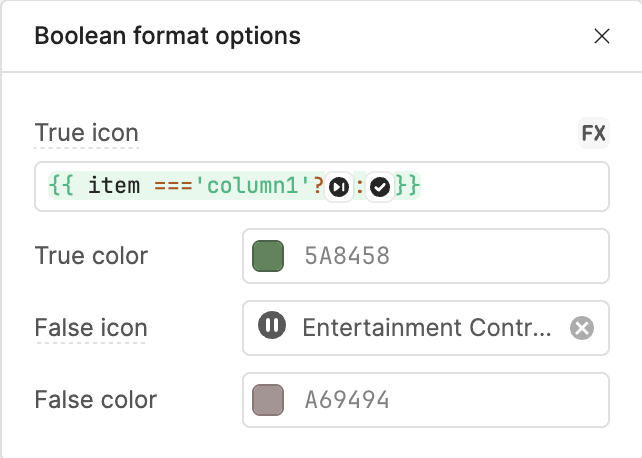This screenshot has height=458, width=642.
Task: Place cursor on 'column1' in expression
Action: click(253, 186)
